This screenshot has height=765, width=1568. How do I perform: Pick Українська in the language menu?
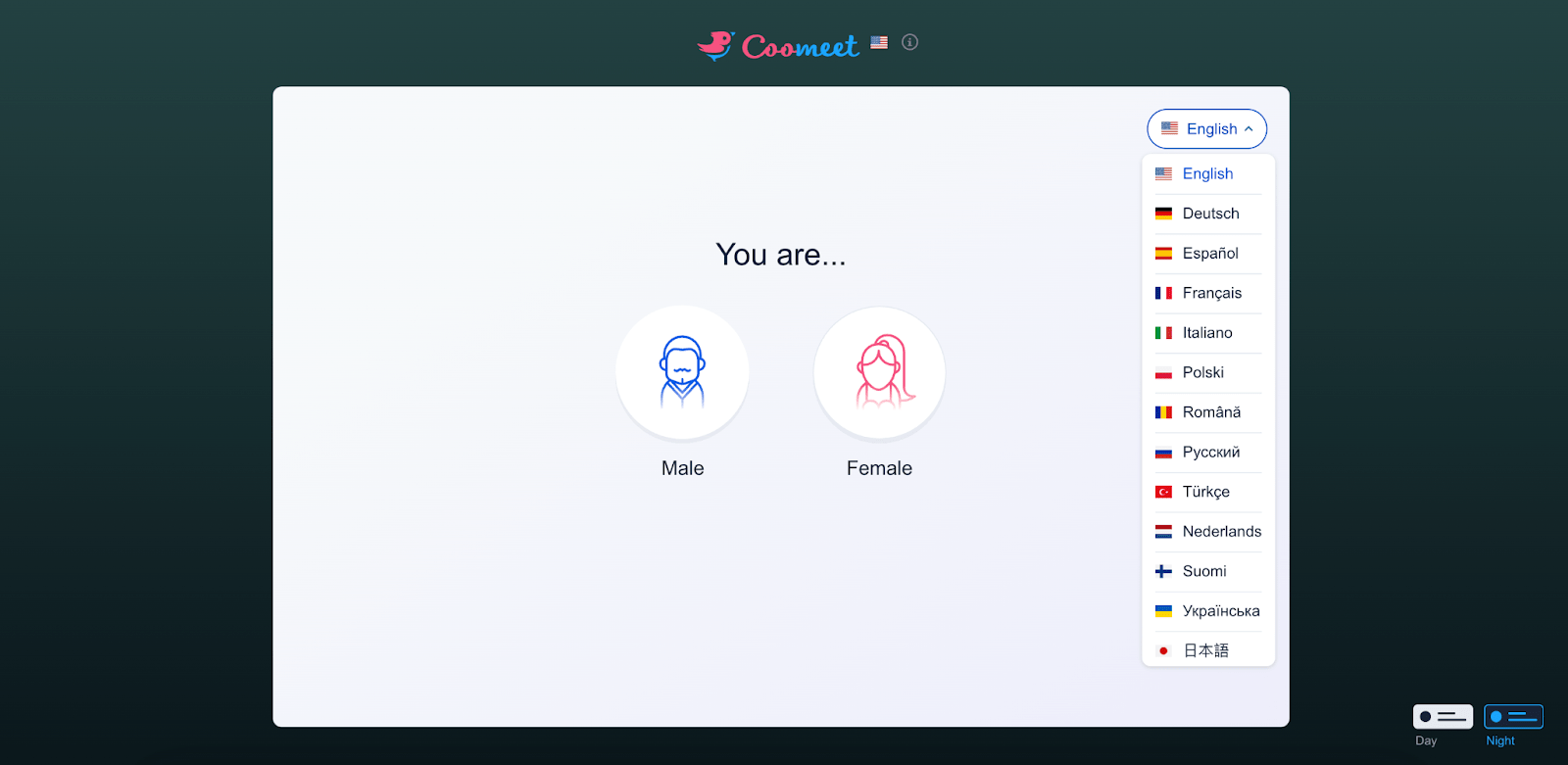1220,611
